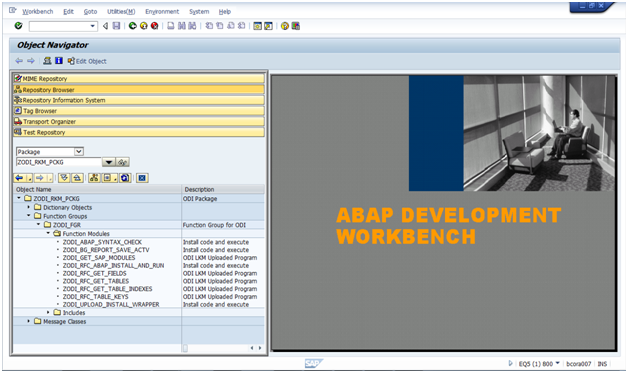Open the Repository Information System
Image resolution: width=628 pixels, height=373 pixels.
coord(139,100)
